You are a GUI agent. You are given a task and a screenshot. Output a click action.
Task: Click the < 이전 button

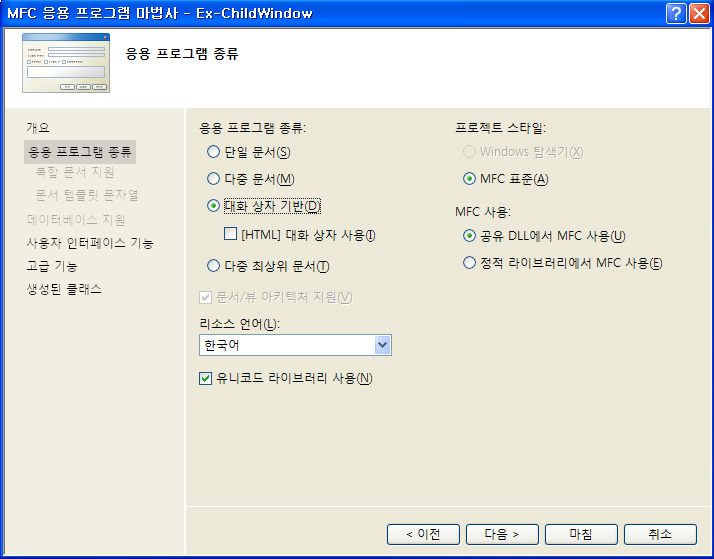(x=423, y=534)
